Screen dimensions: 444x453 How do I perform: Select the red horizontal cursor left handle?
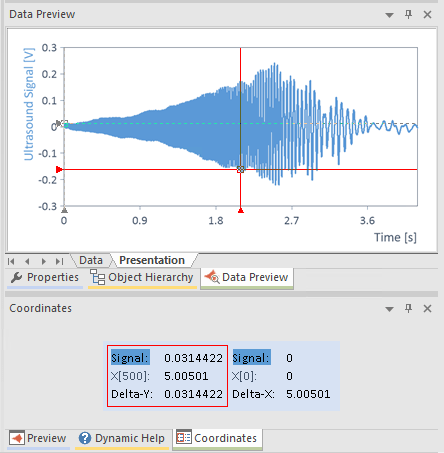[59, 170]
